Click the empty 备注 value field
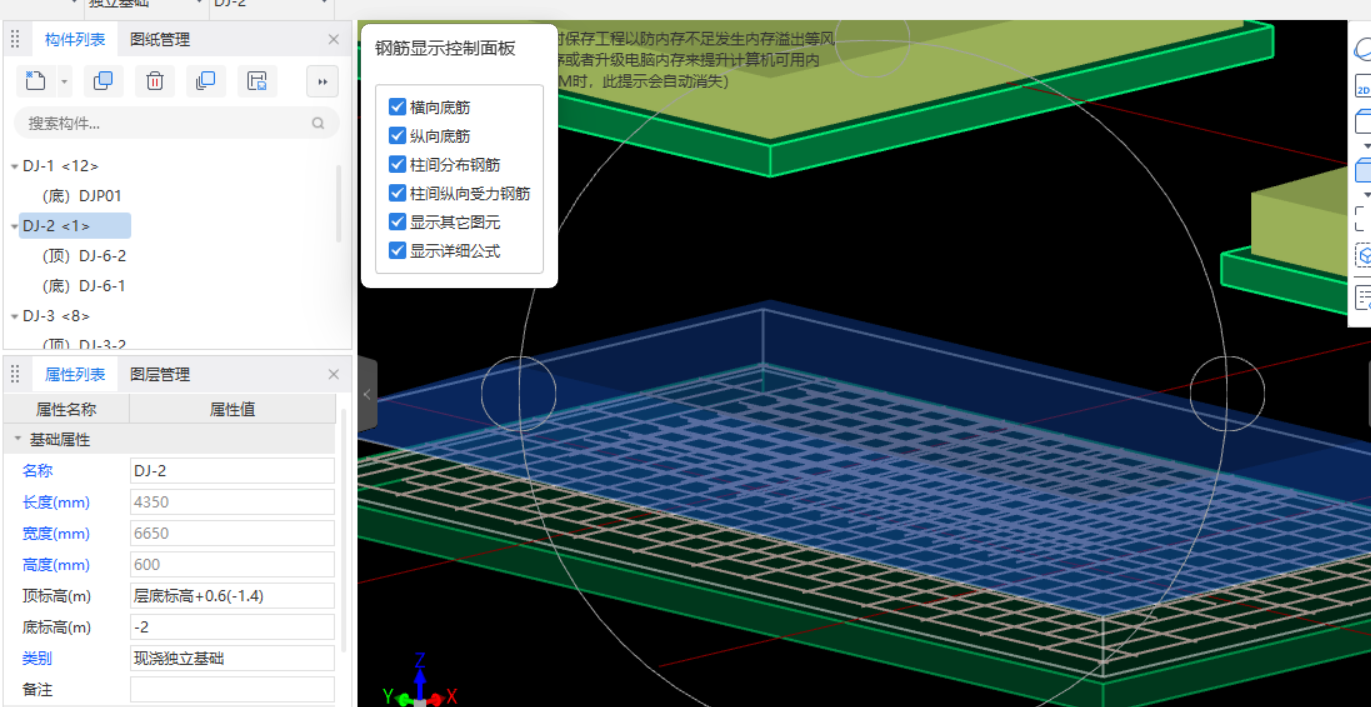 (232, 689)
